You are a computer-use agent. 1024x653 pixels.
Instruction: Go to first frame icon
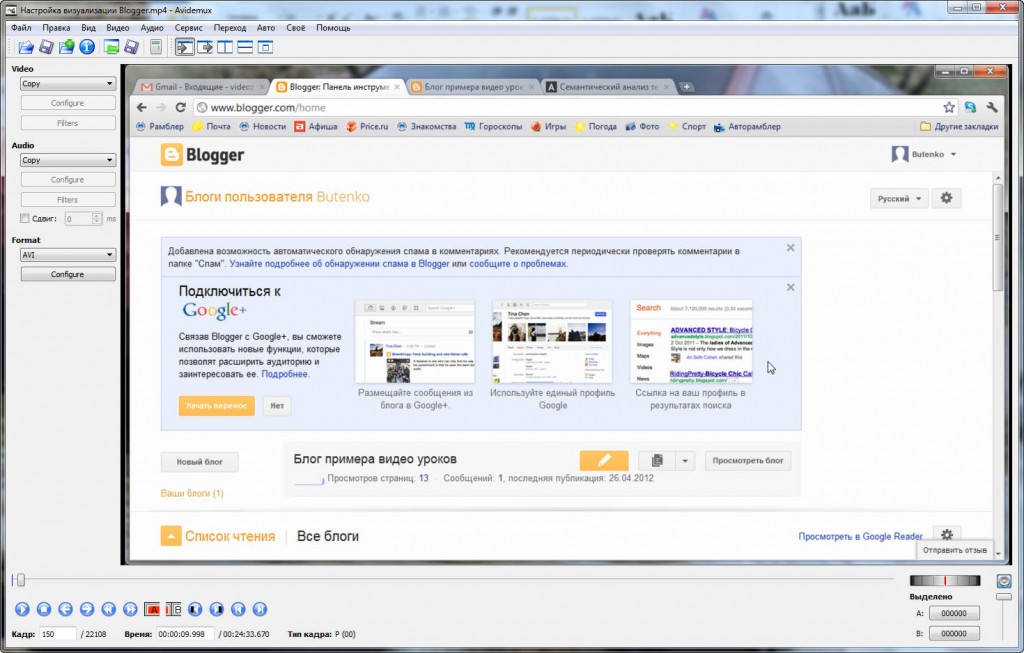238,609
